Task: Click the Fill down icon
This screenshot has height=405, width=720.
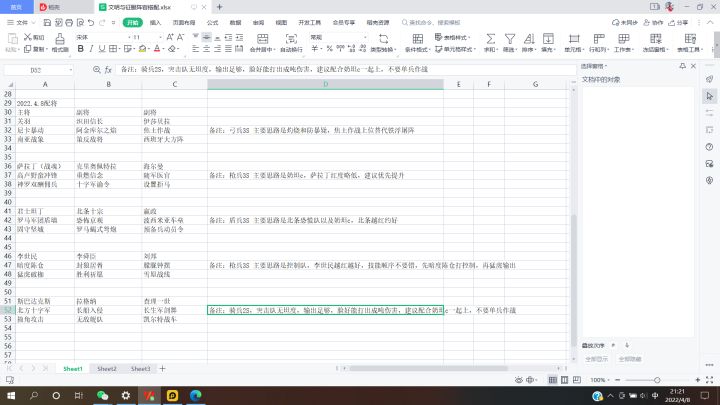Action: 548,39
